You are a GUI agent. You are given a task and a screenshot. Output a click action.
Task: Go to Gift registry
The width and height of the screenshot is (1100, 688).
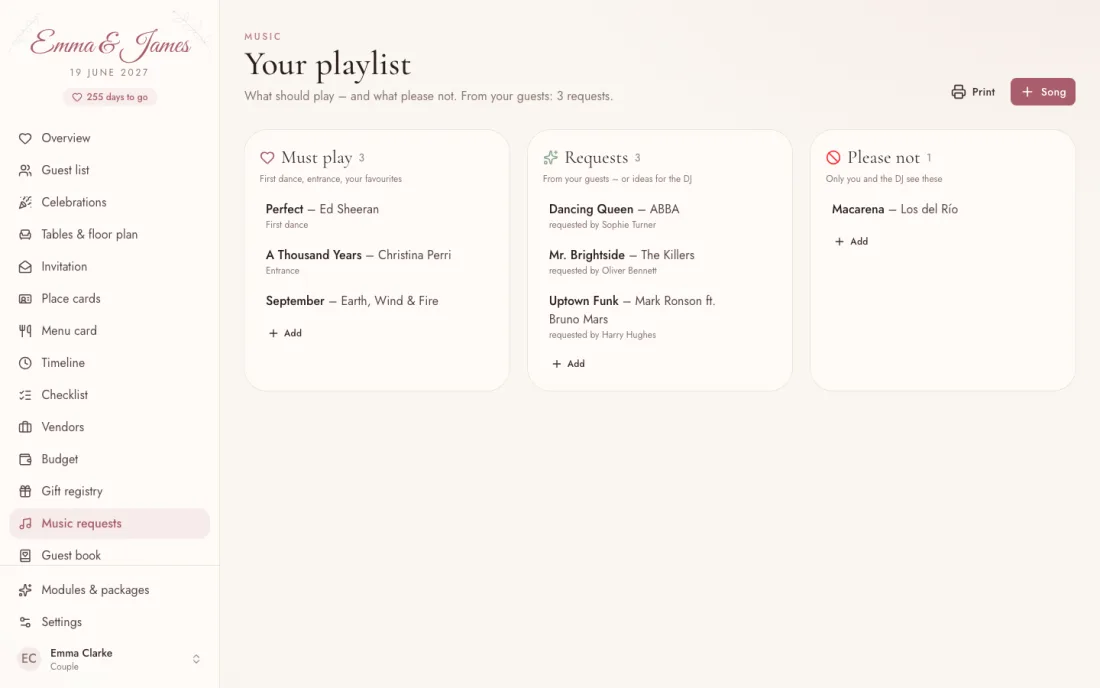[109, 492]
